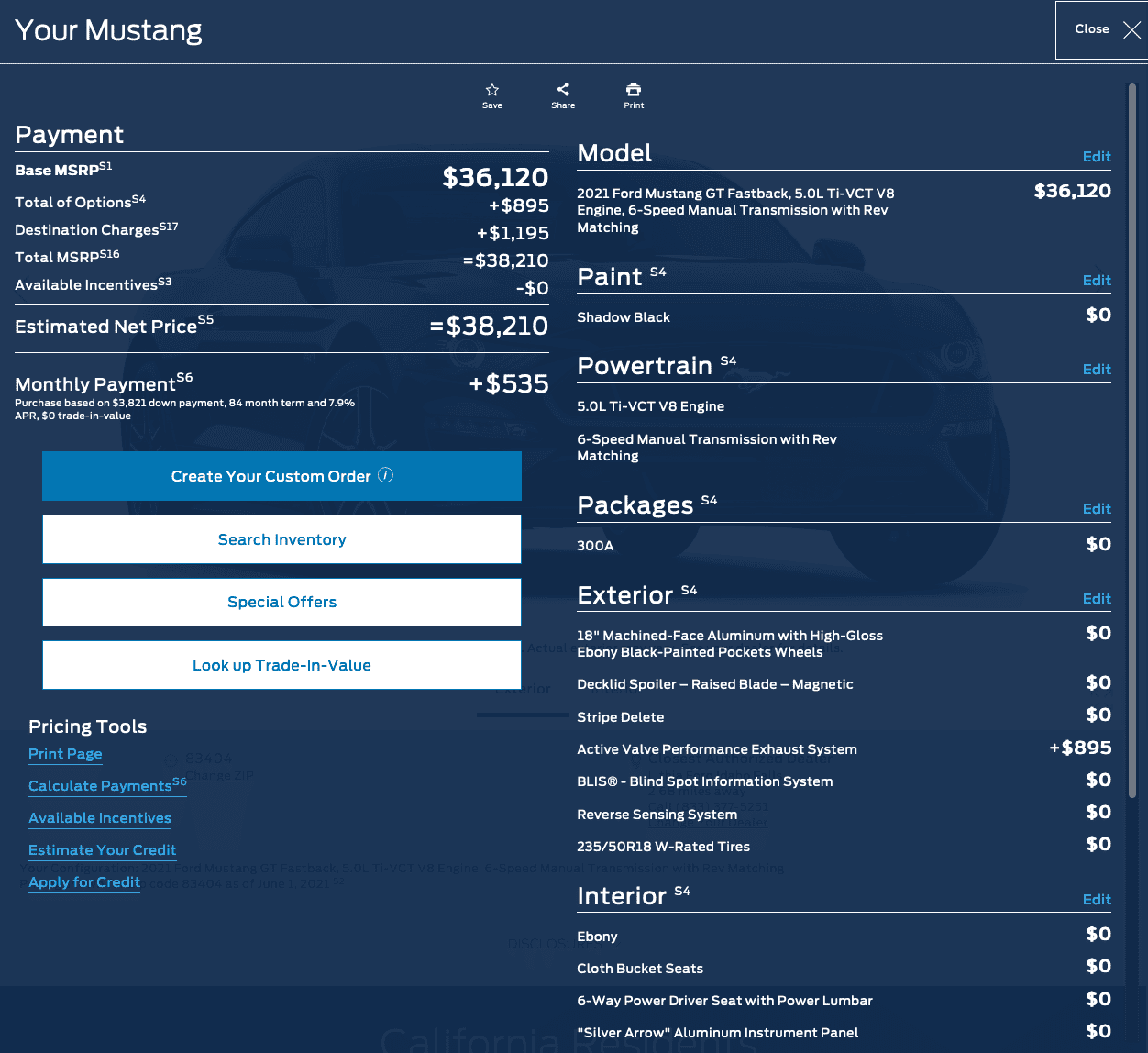The width and height of the screenshot is (1148, 1053).
Task: Click the vertical scrollbar of the summary
Action: 1132,440
